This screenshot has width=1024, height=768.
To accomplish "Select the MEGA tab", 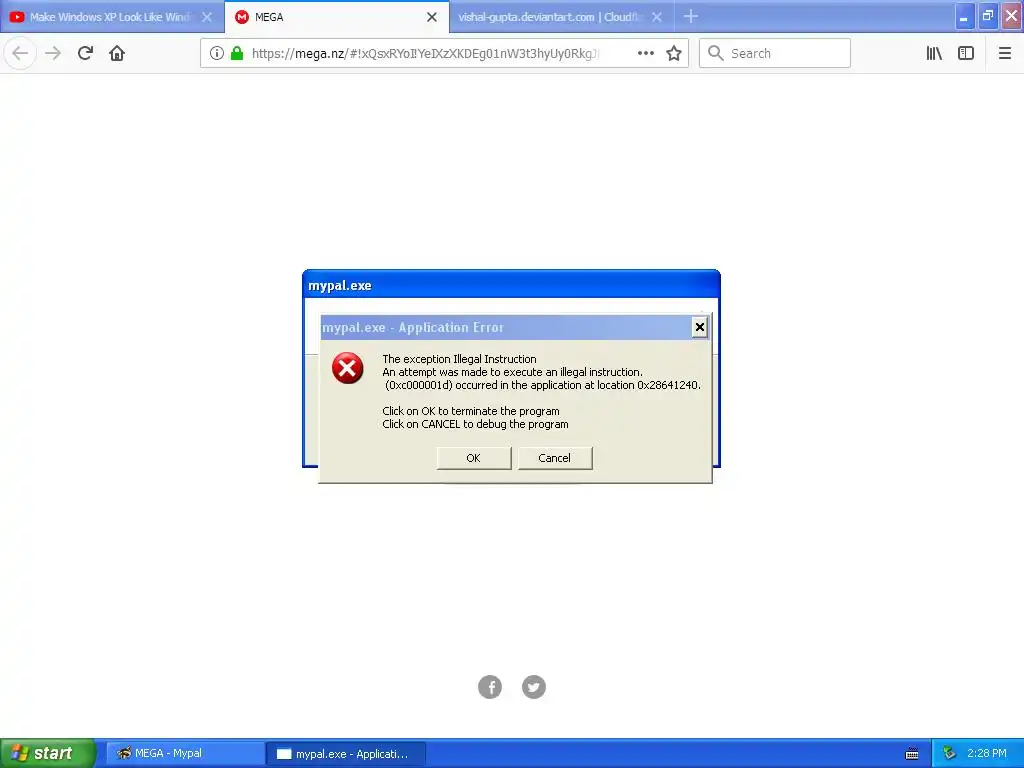I will coord(336,17).
